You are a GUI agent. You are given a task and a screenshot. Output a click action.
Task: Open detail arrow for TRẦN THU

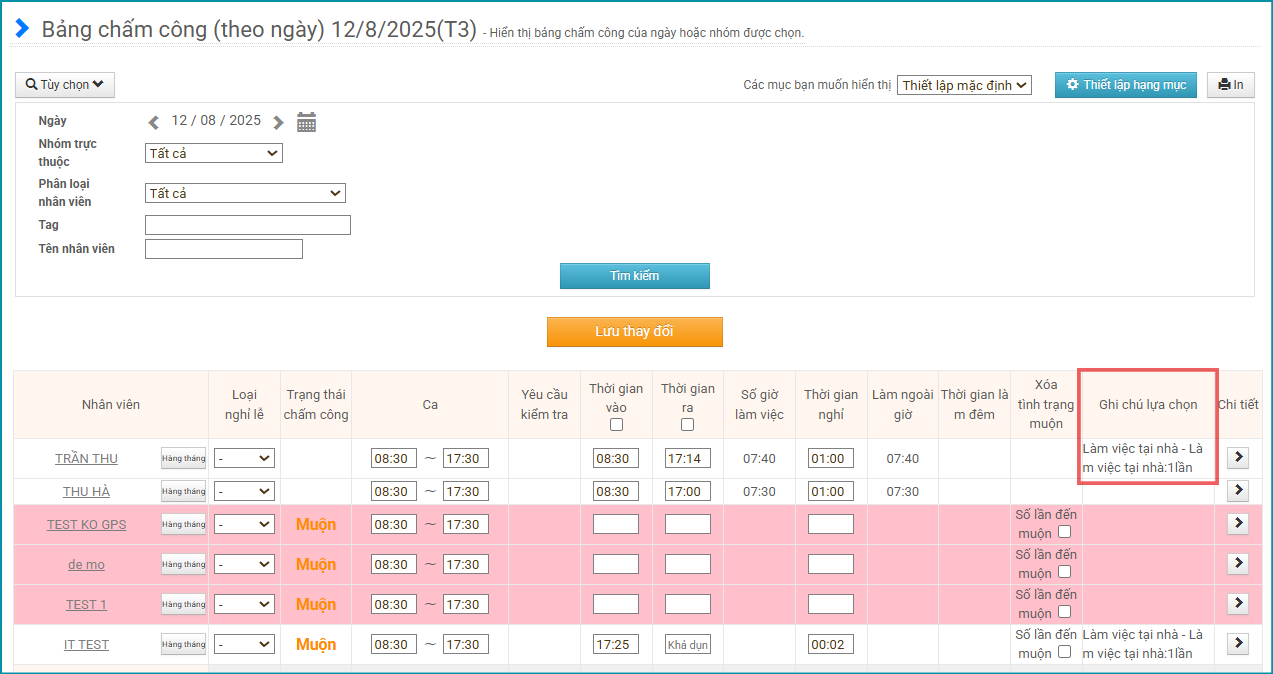tap(1237, 457)
